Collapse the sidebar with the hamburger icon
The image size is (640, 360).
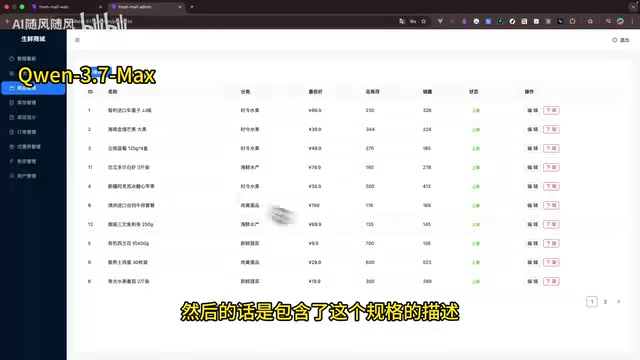(77, 40)
